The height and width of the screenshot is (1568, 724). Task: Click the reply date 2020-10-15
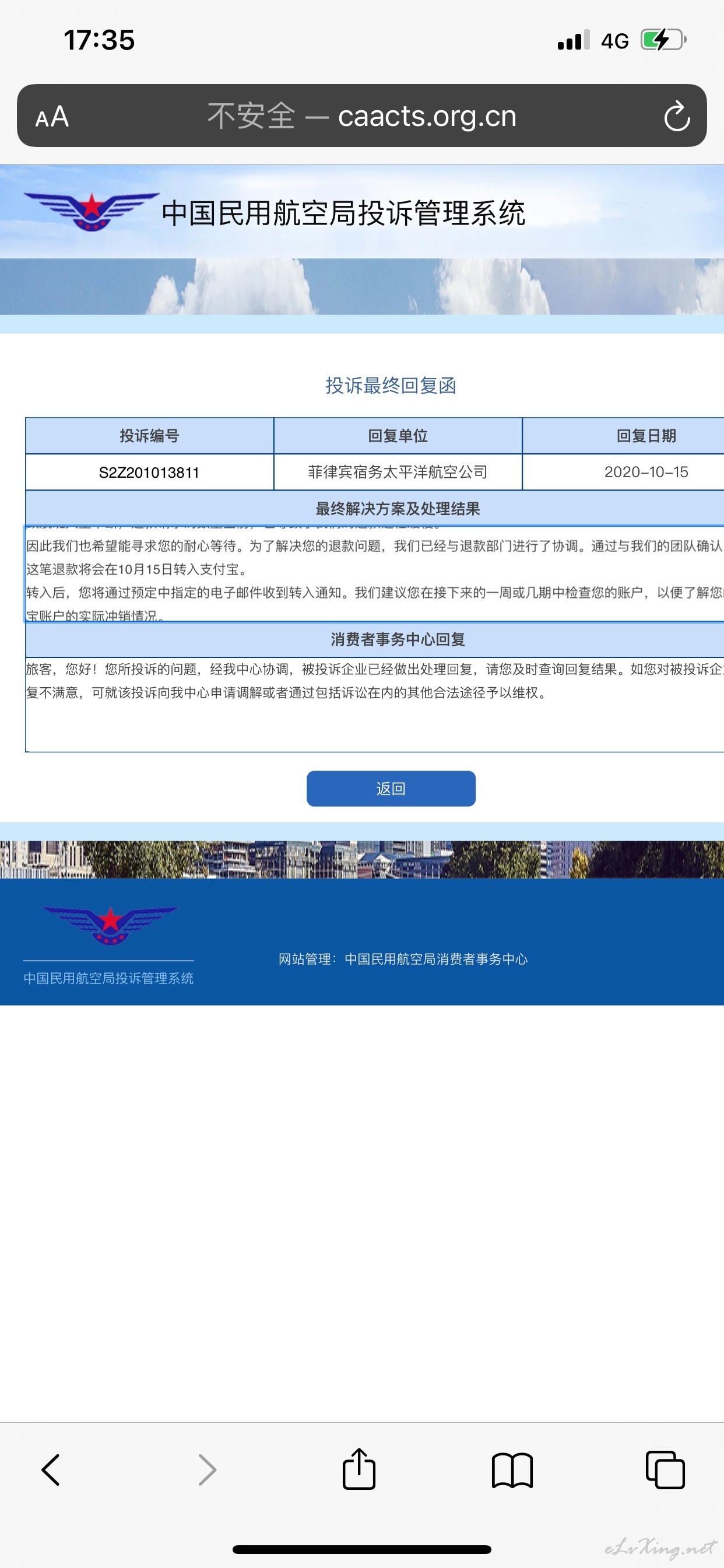tap(646, 472)
